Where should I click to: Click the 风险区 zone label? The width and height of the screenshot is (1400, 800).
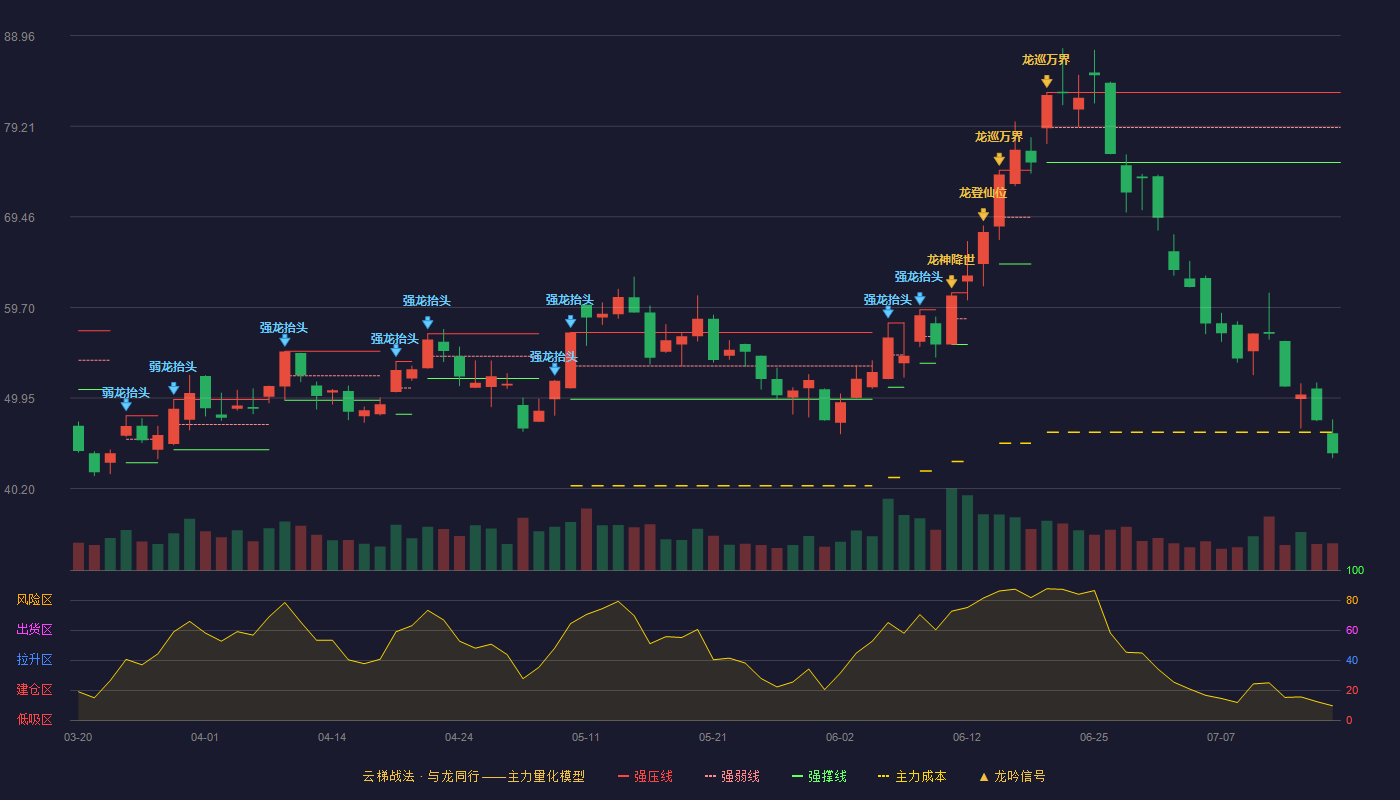(x=34, y=600)
